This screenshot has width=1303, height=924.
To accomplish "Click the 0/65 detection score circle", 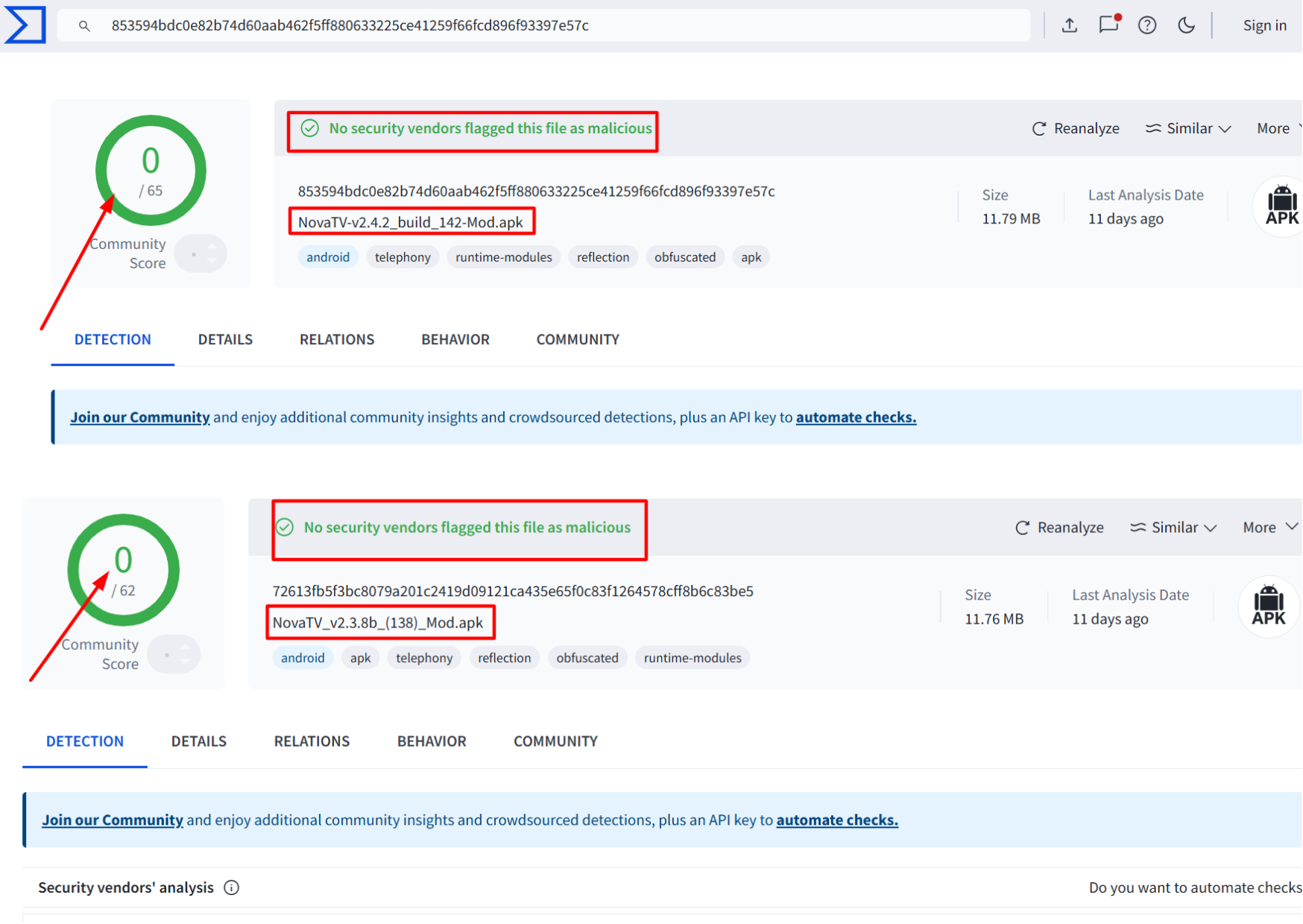I will pos(151,171).
